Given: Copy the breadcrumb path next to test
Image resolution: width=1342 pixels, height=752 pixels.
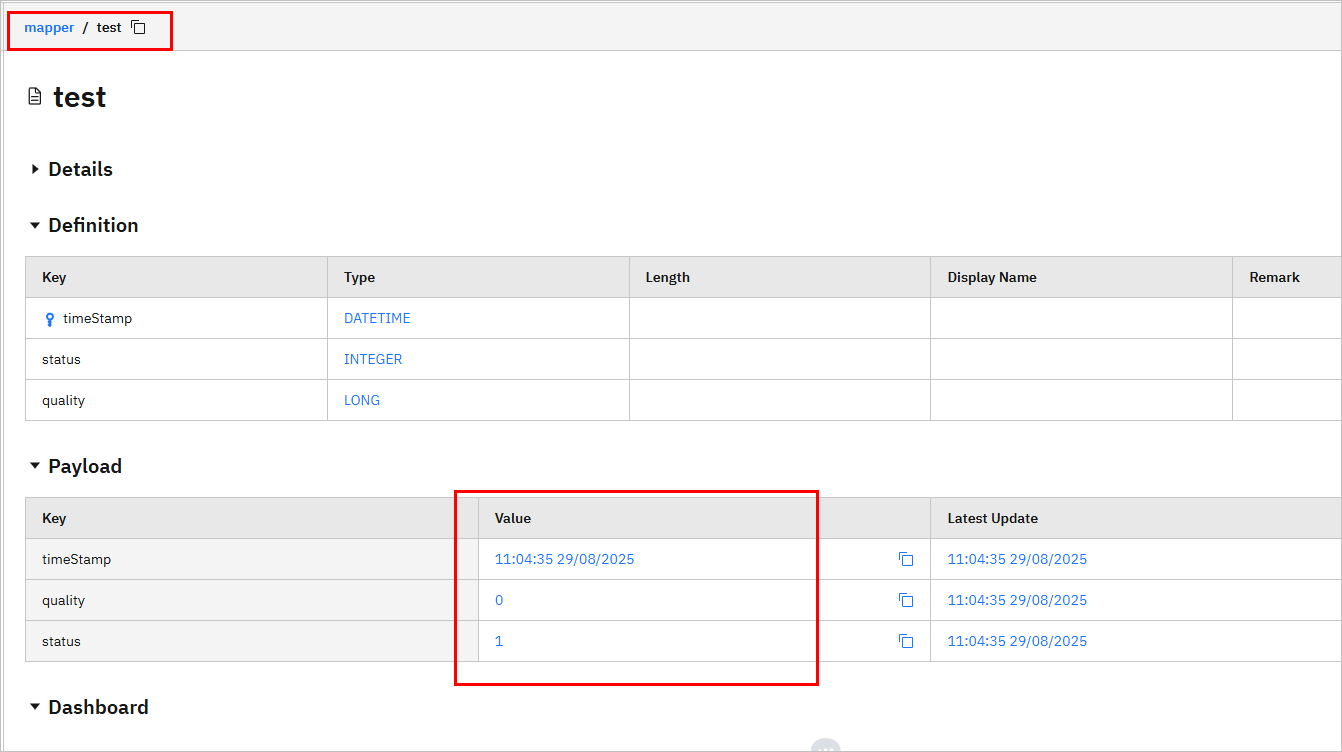Looking at the screenshot, I should click(x=139, y=28).
